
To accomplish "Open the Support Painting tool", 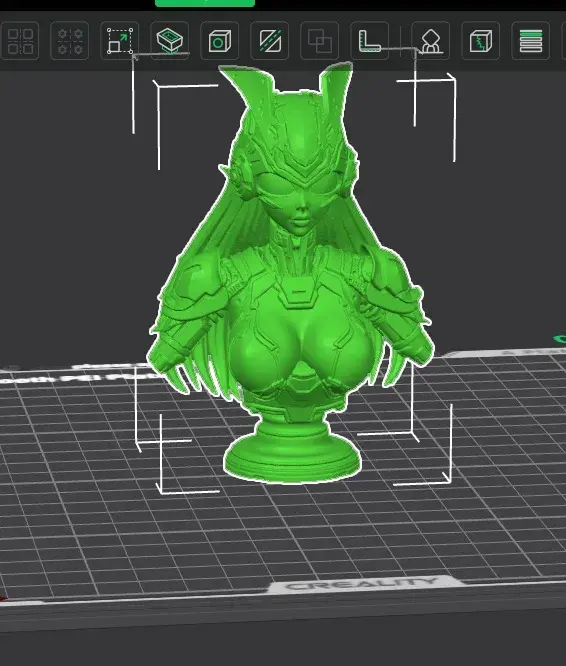I will point(431,41).
